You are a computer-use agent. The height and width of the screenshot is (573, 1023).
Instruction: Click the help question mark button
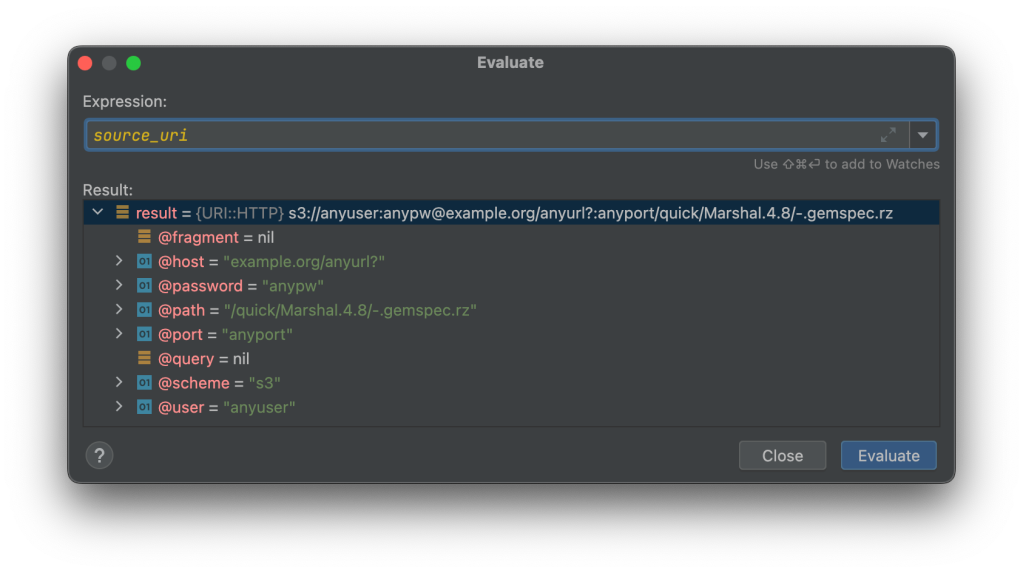coord(99,456)
